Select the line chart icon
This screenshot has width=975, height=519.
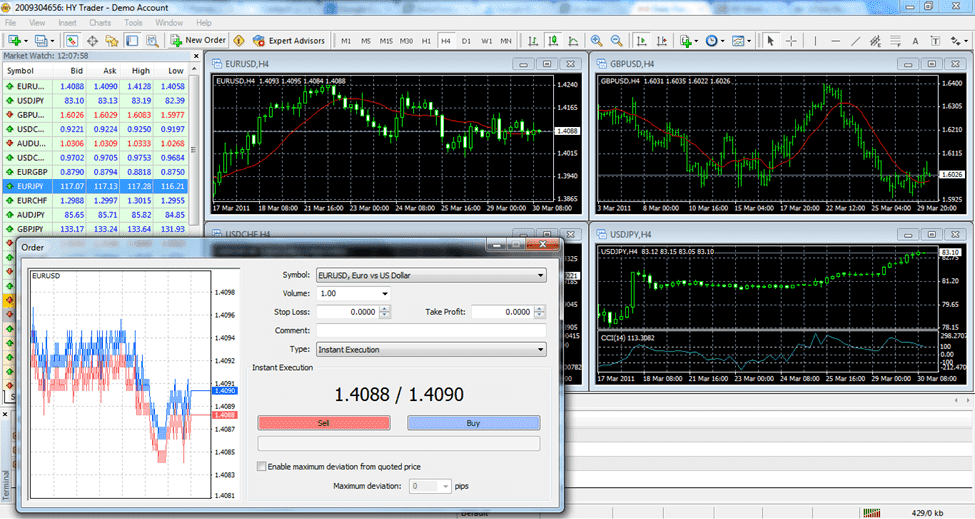pos(571,41)
